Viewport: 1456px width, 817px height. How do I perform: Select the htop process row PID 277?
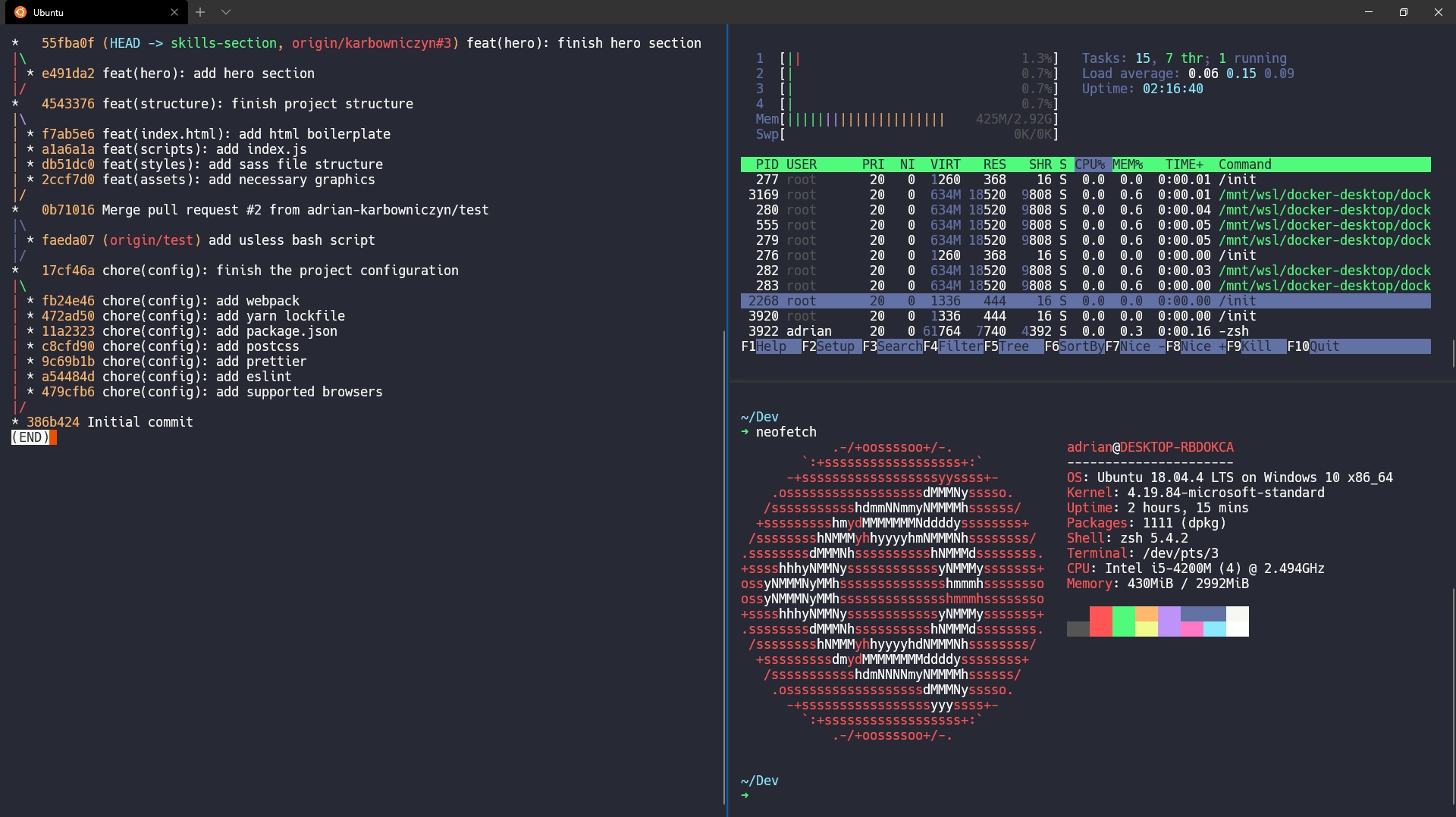1086,180
